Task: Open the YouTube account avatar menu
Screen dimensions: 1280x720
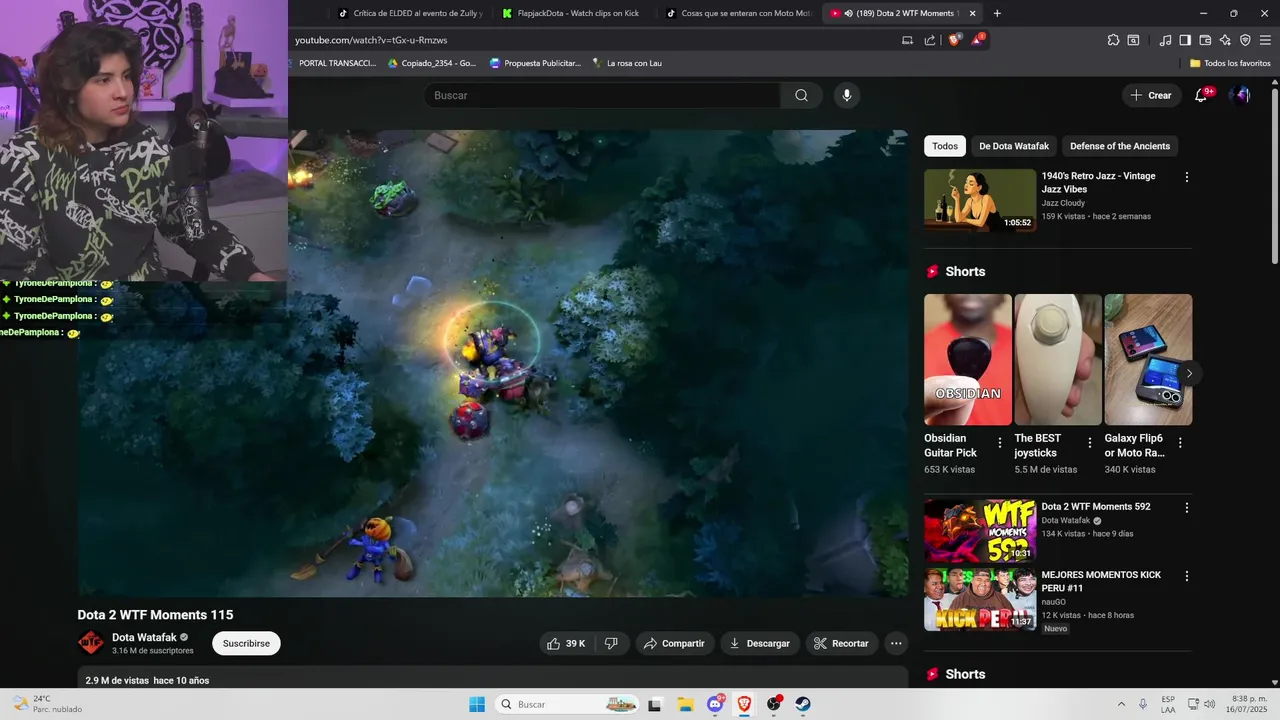Action: [x=1240, y=95]
